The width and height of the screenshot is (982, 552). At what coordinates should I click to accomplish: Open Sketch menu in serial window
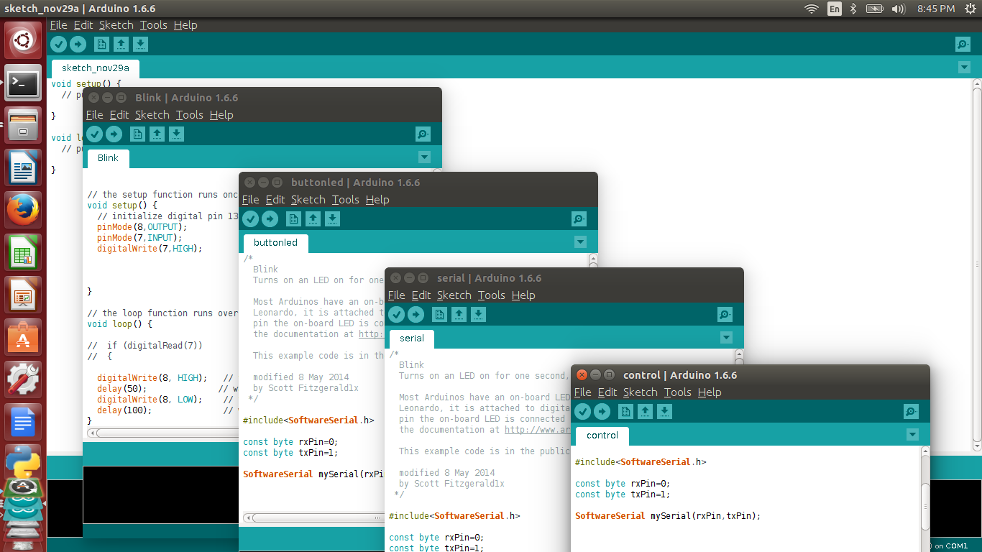pyautogui.click(x=453, y=295)
